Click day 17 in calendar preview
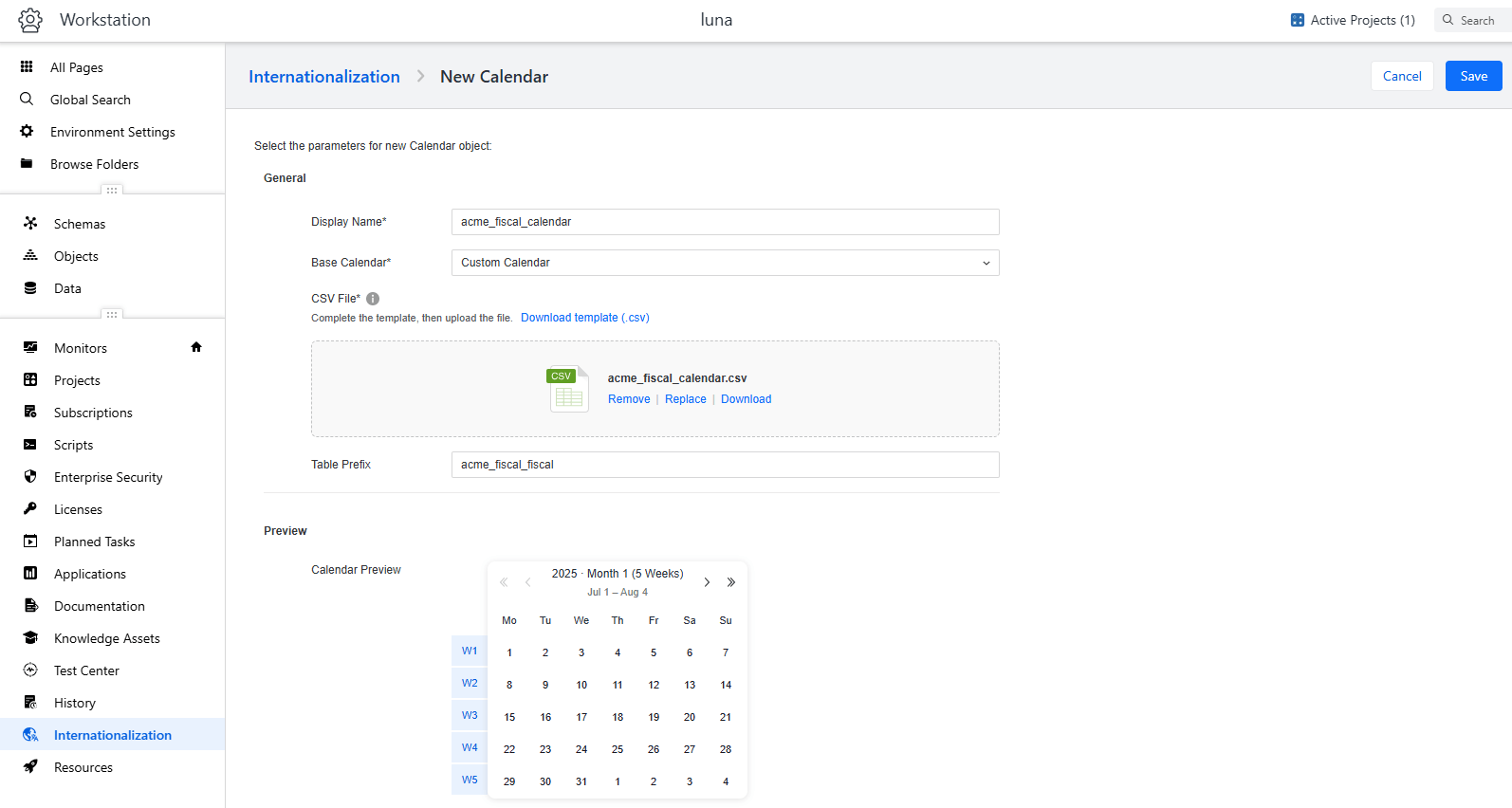Screen dimensions: 1512x808 tap(581, 717)
